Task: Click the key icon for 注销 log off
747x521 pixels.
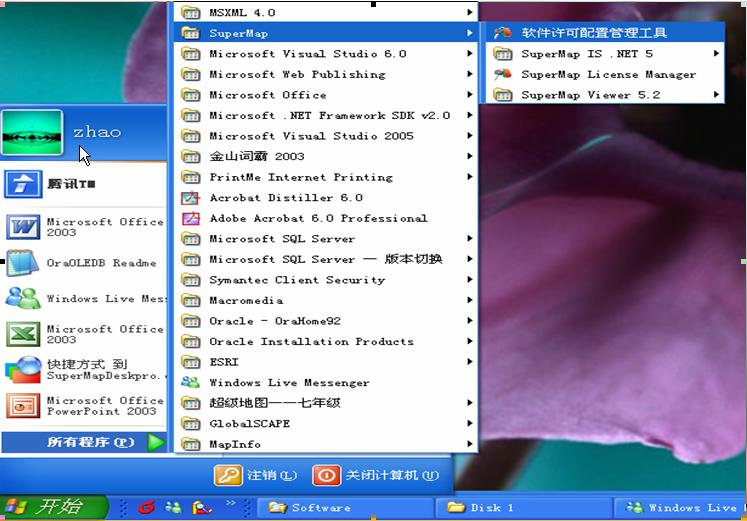Action: pos(228,475)
